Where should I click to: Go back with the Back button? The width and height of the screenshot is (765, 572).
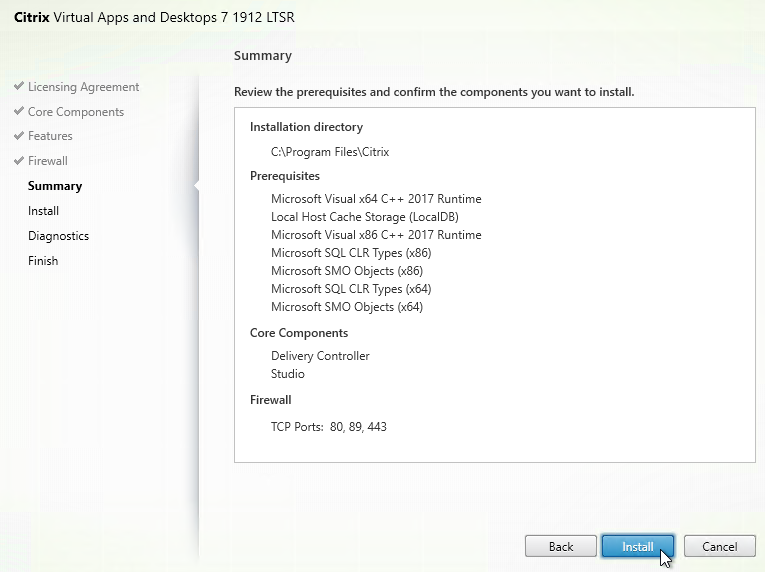[x=561, y=546]
